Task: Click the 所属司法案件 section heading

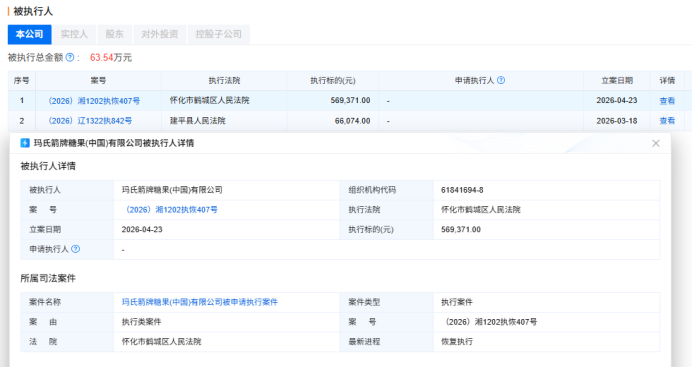Action: tap(48, 278)
